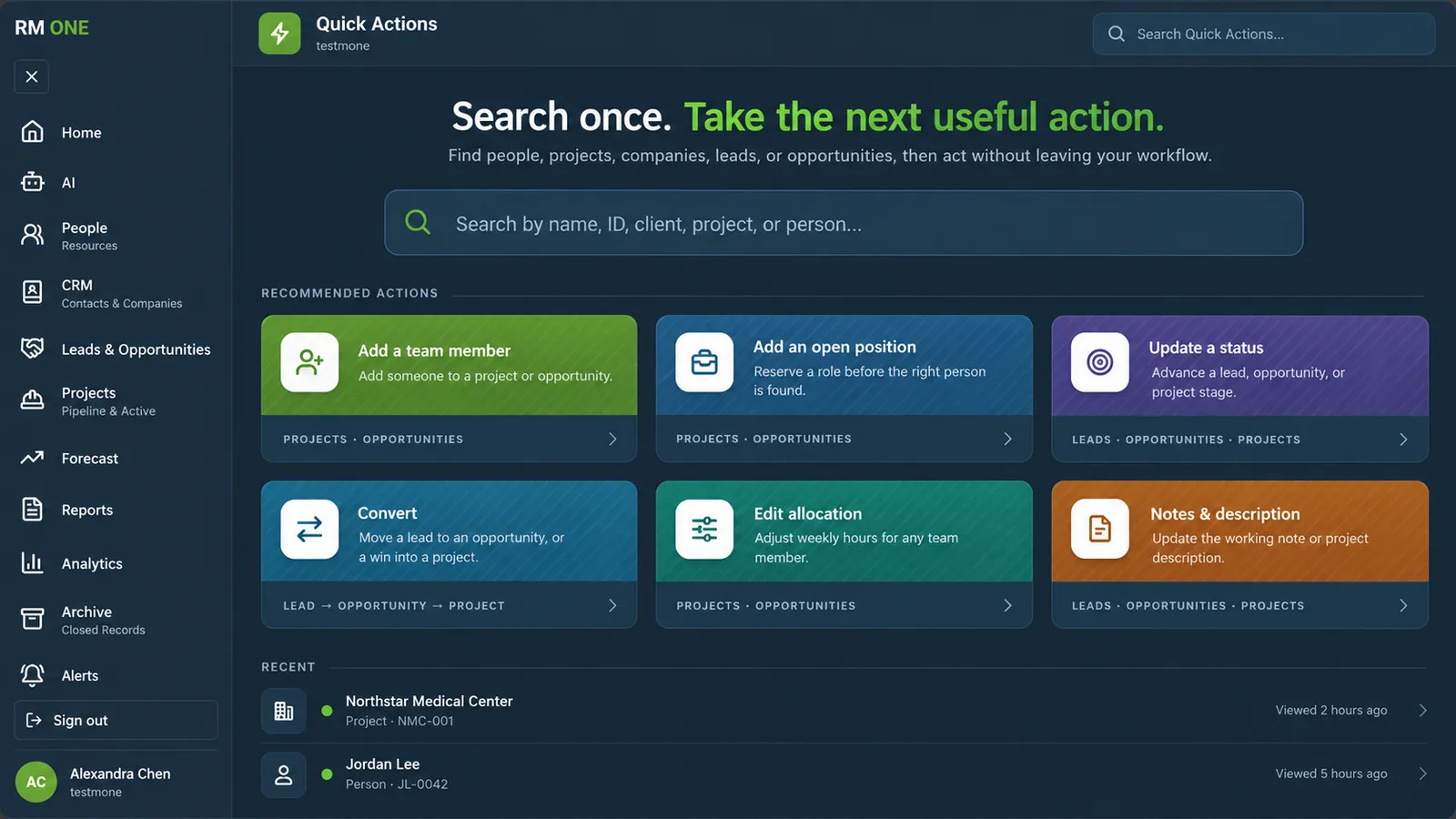1456x819 pixels.
Task: Expand the Convert card chevron
Action: point(612,605)
